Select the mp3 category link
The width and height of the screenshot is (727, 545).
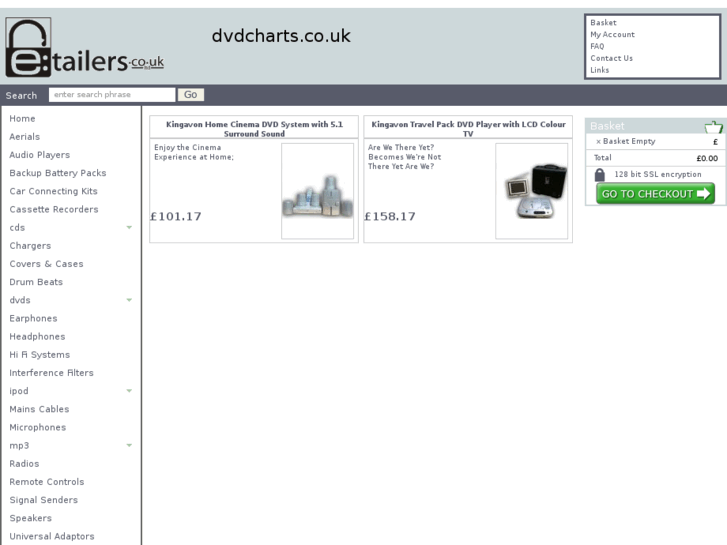pos(19,446)
